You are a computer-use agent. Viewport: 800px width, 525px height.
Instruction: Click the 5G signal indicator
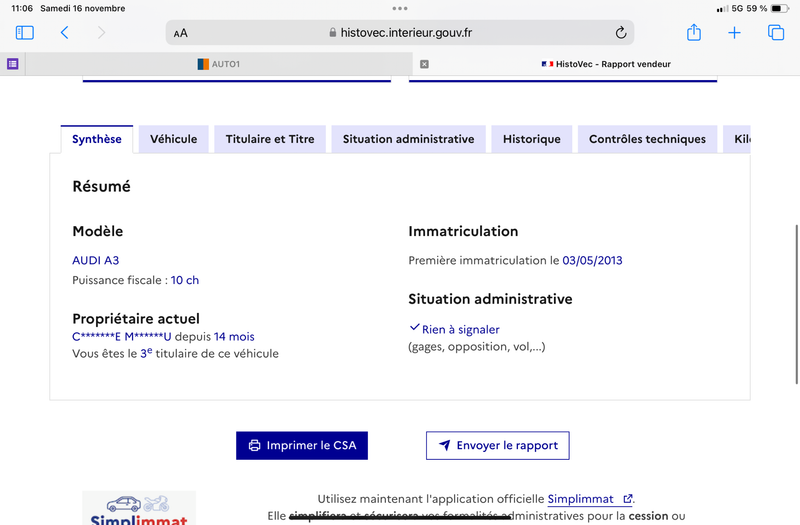[737, 8]
